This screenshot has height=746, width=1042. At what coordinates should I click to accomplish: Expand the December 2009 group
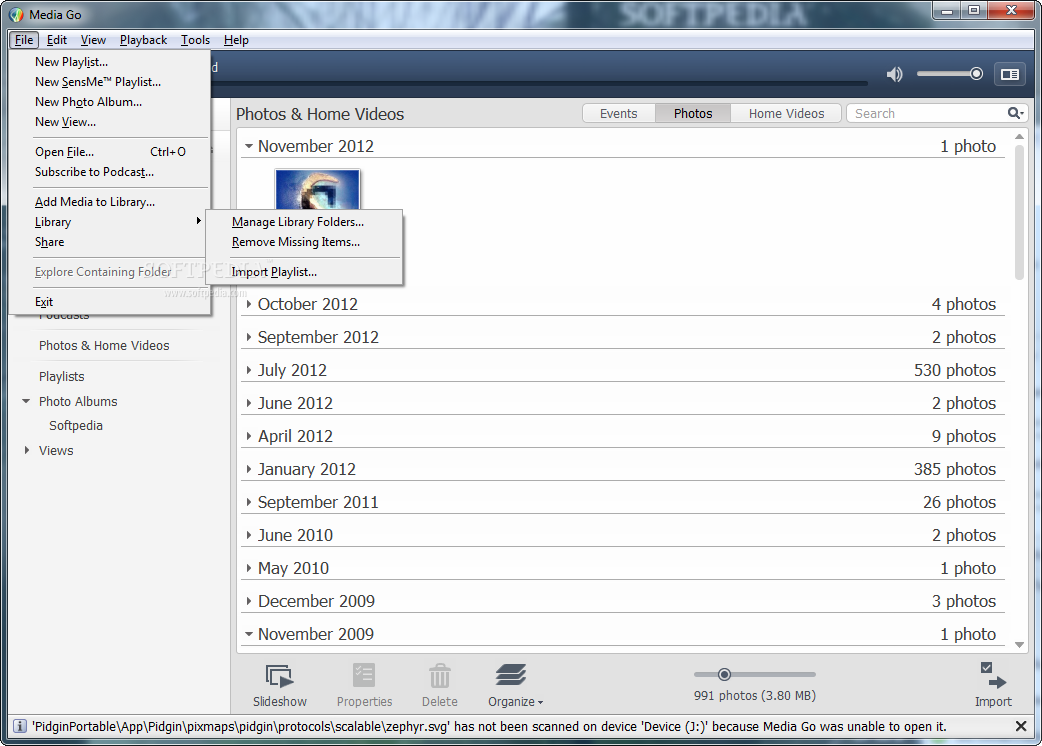(x=249, y=601)
